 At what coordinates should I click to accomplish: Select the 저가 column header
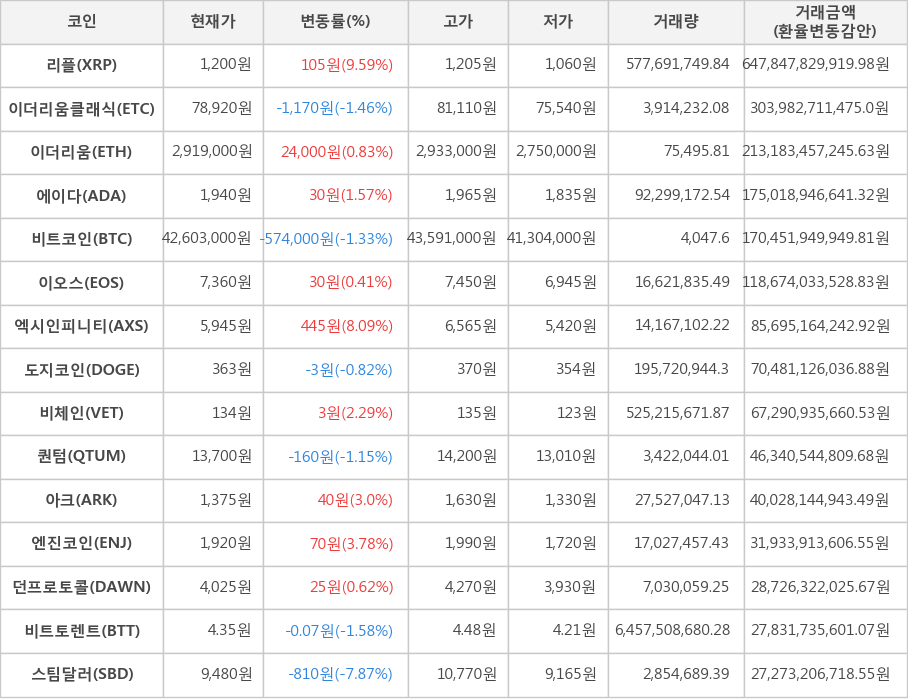coord(558,22)
